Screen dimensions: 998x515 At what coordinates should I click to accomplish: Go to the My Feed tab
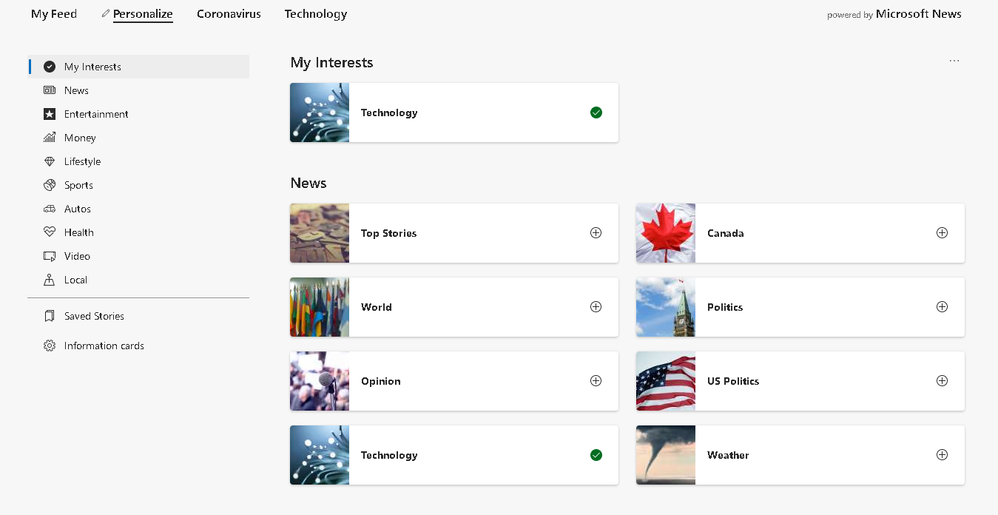pyautogui.click(x=54, y=14)
